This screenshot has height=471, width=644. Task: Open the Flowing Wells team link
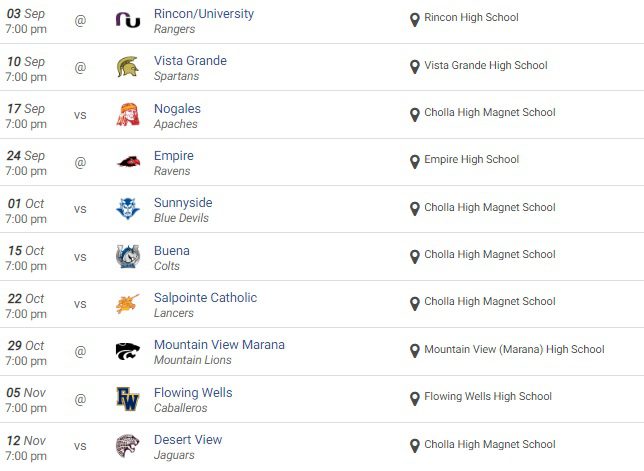click(193, 393)
